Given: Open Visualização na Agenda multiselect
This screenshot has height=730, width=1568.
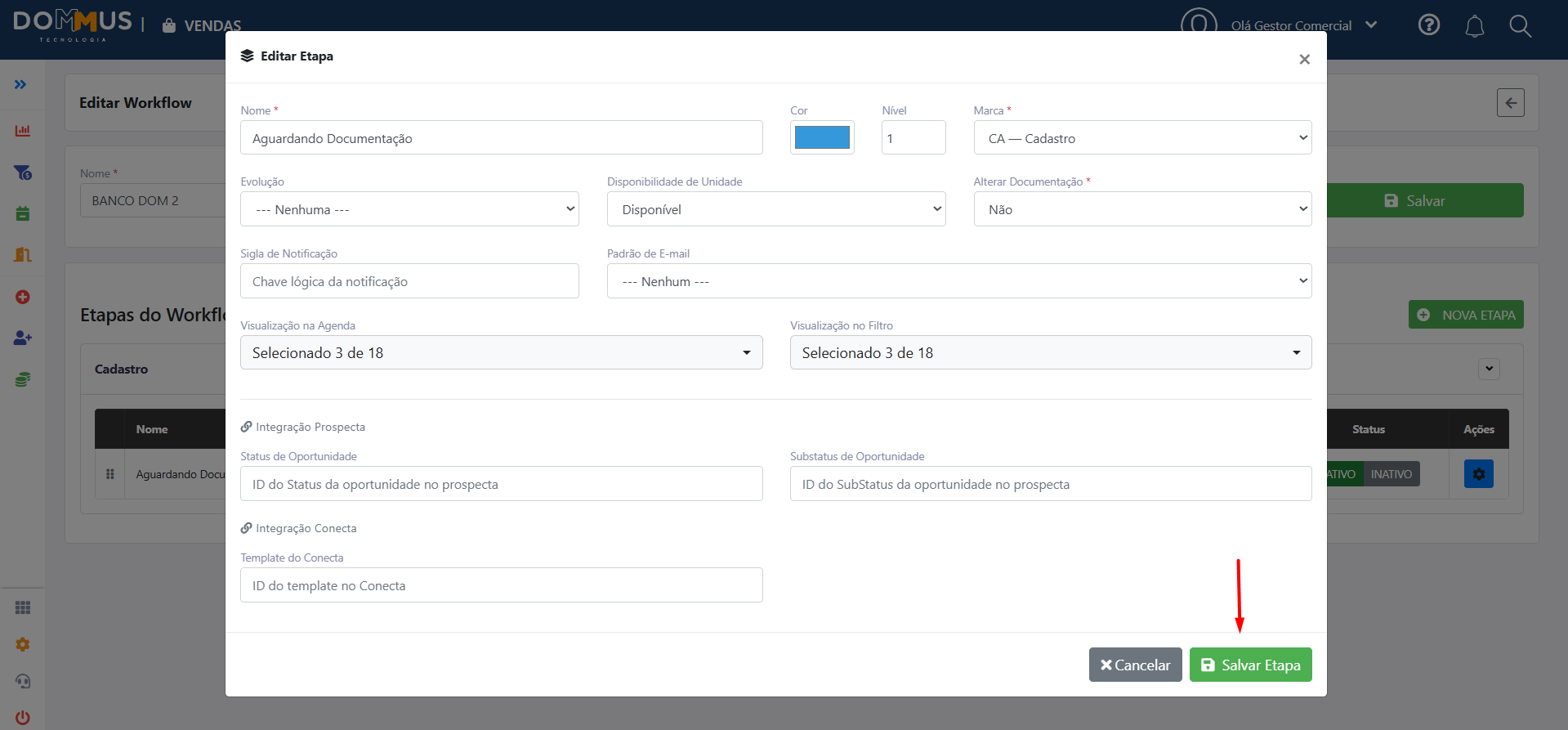Looking at the screenshot, I should click(501, 352).
